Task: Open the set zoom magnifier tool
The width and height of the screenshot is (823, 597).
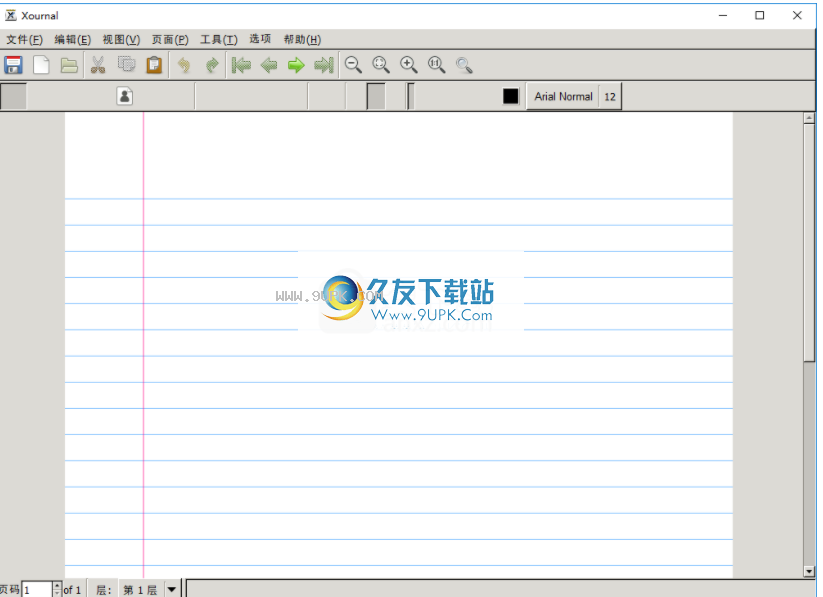Action: (464, 65)
